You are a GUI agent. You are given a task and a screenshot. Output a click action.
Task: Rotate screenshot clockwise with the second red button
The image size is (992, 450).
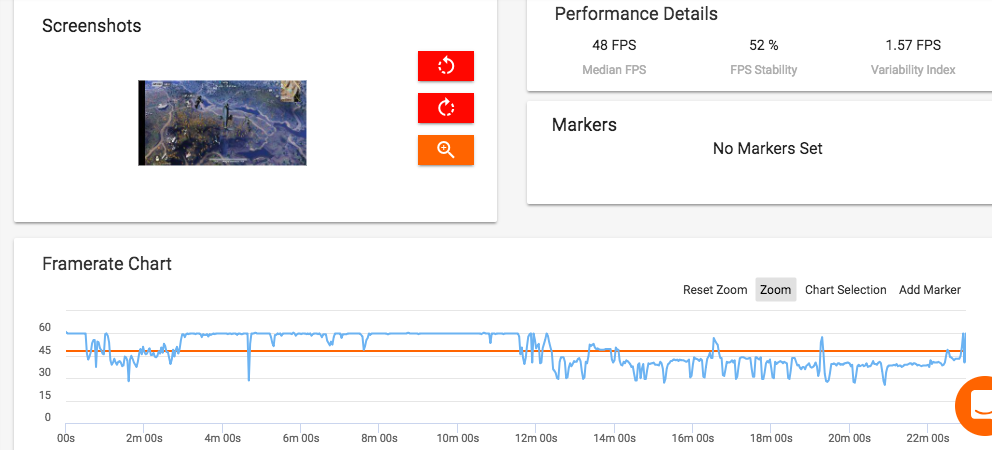pyautogui.click(x=445, y=108)
